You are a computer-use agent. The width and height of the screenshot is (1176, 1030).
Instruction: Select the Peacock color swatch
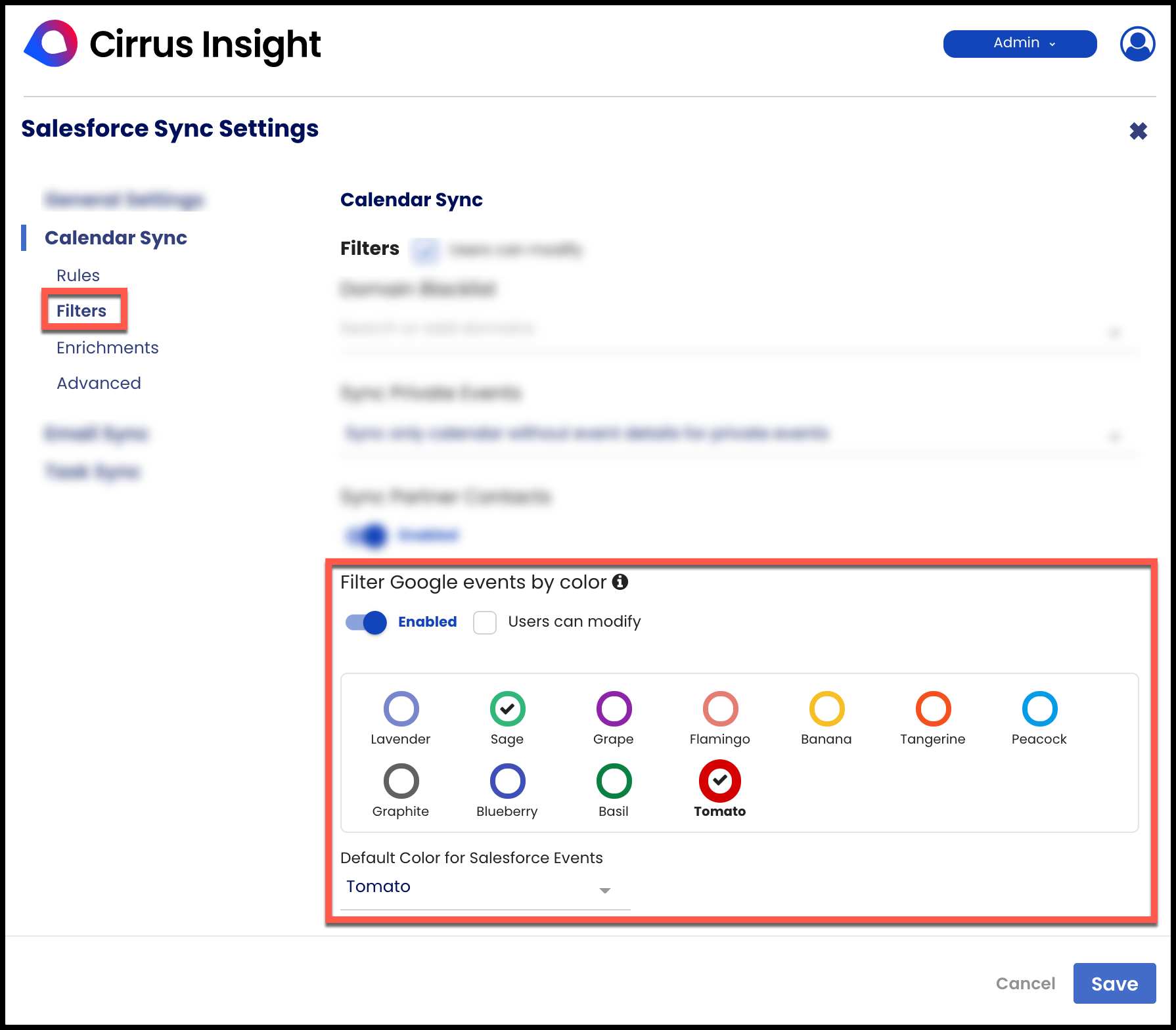pos(1039,708)
